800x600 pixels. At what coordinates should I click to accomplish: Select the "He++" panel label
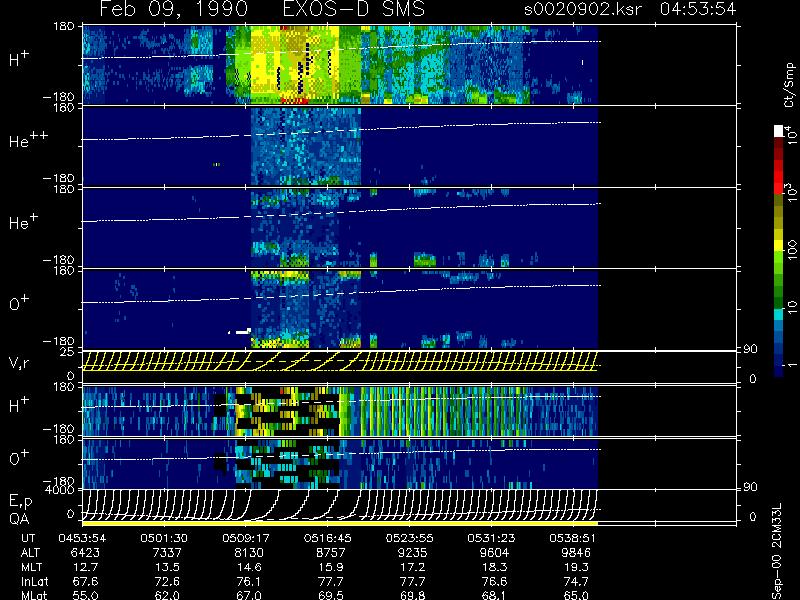[29, 140]
